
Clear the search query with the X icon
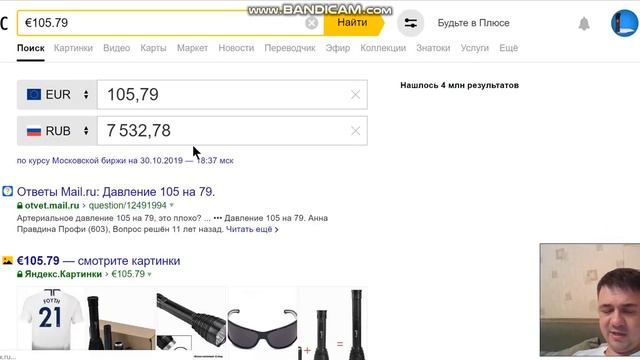click(311, 23)
